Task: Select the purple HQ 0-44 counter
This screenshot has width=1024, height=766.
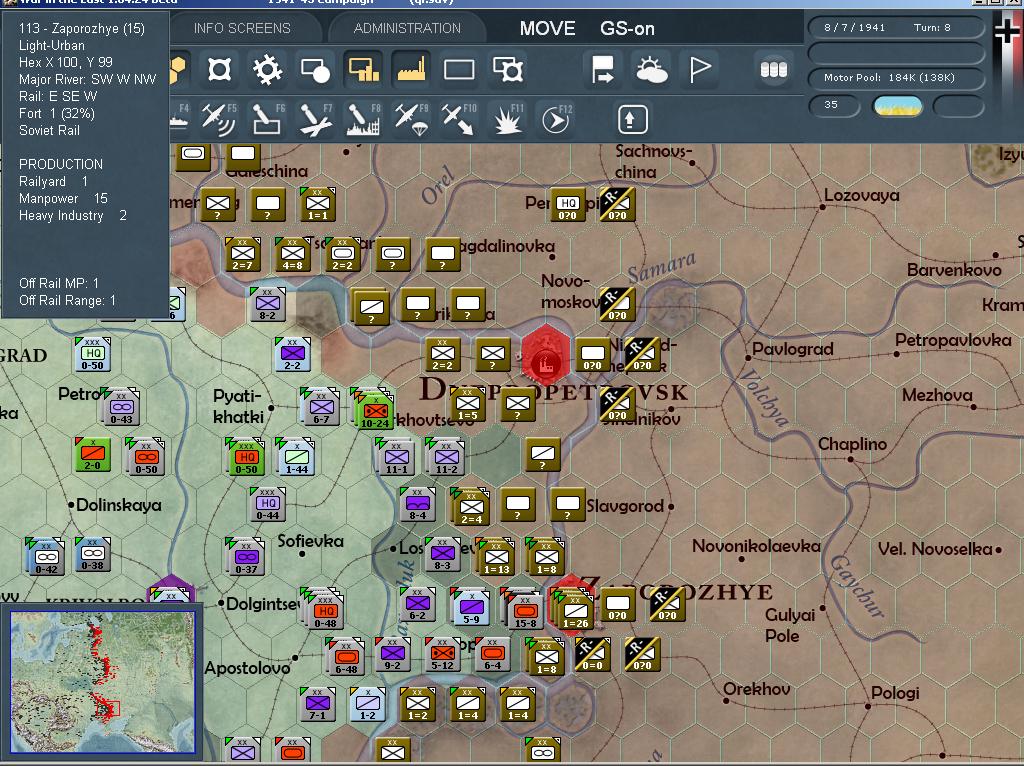Action: pos(267,503)
